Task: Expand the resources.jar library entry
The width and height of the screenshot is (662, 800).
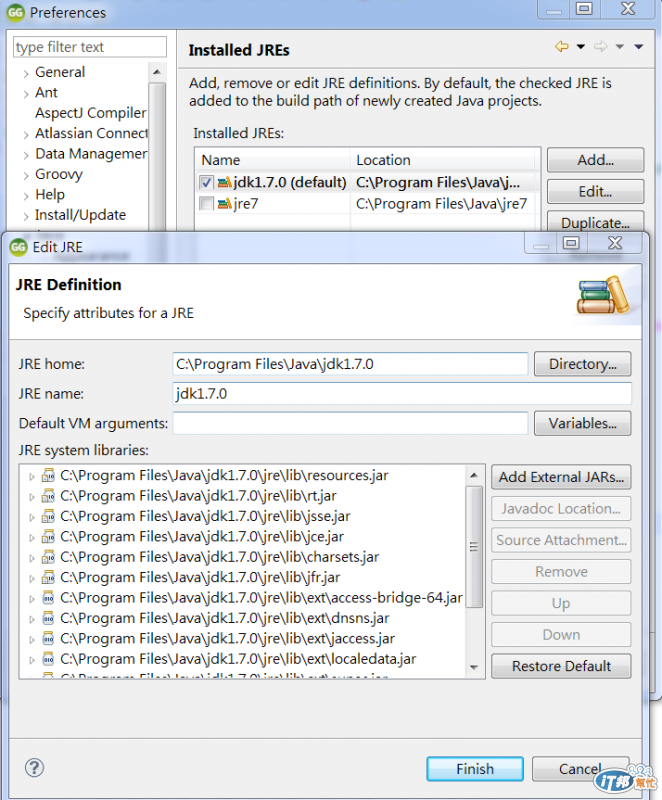Action: coord(32,477)
